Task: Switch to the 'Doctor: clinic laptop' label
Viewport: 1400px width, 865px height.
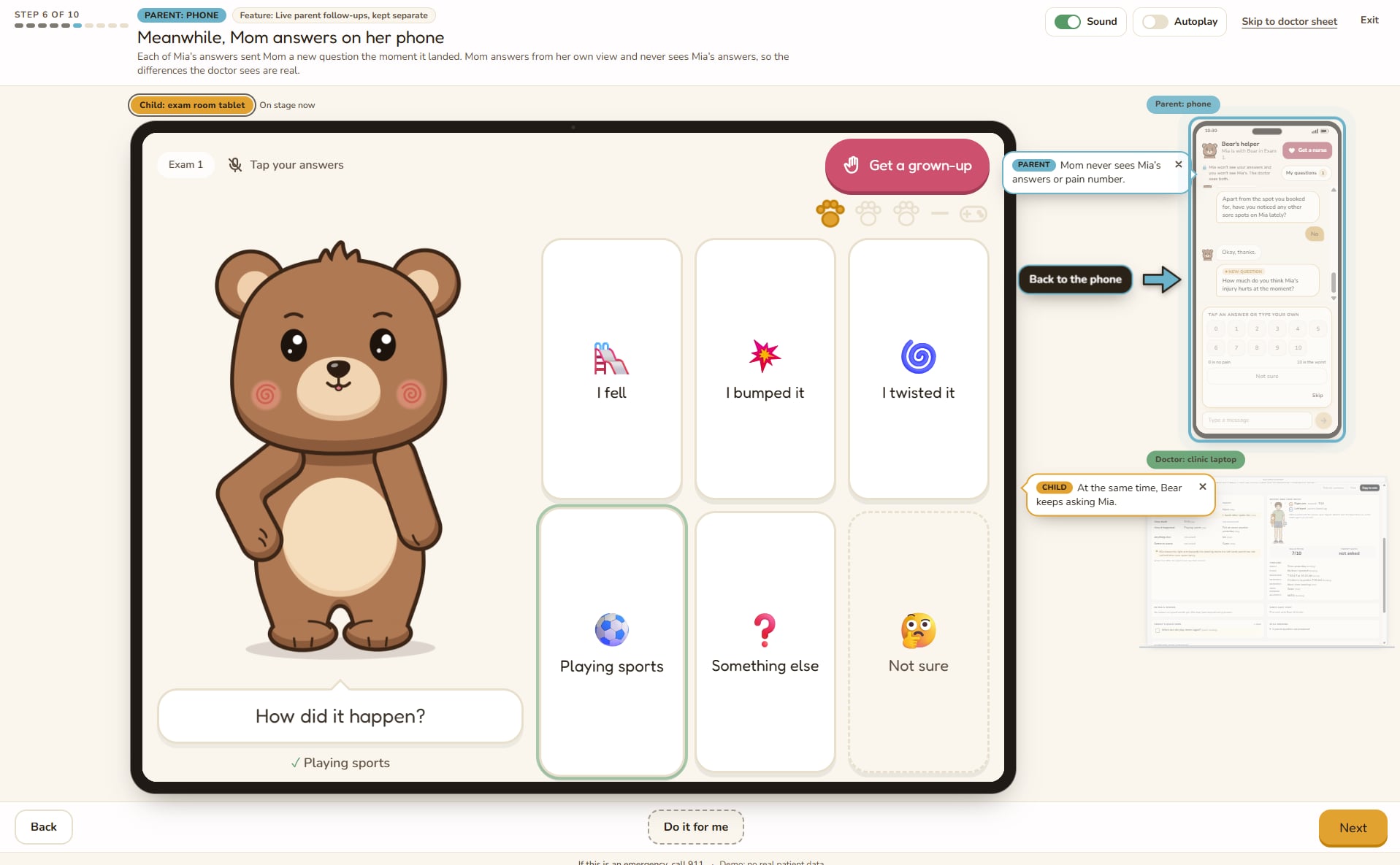Action: (1196, 460)
